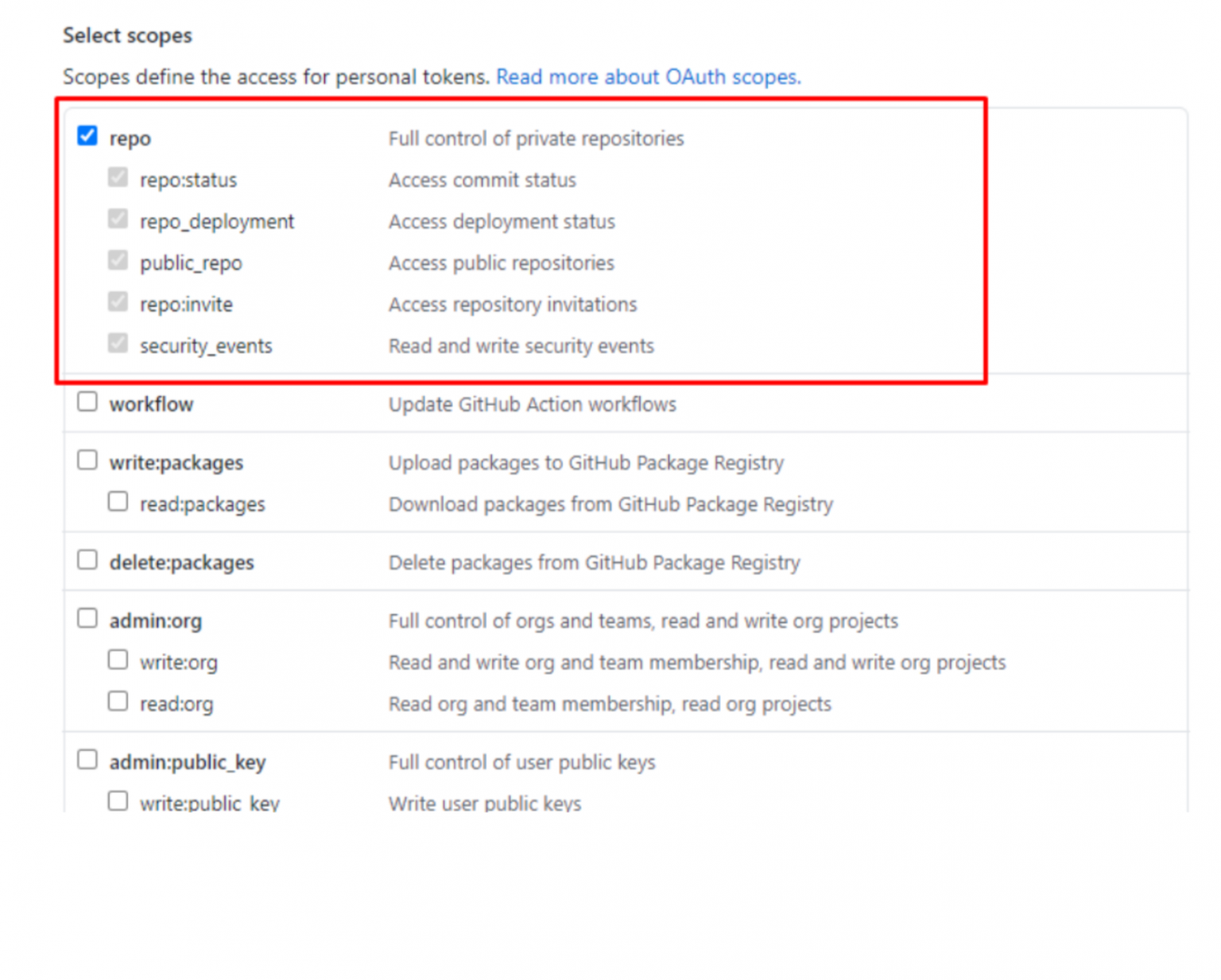
Task: Click the workflow scope label
Action: point(151,404)
